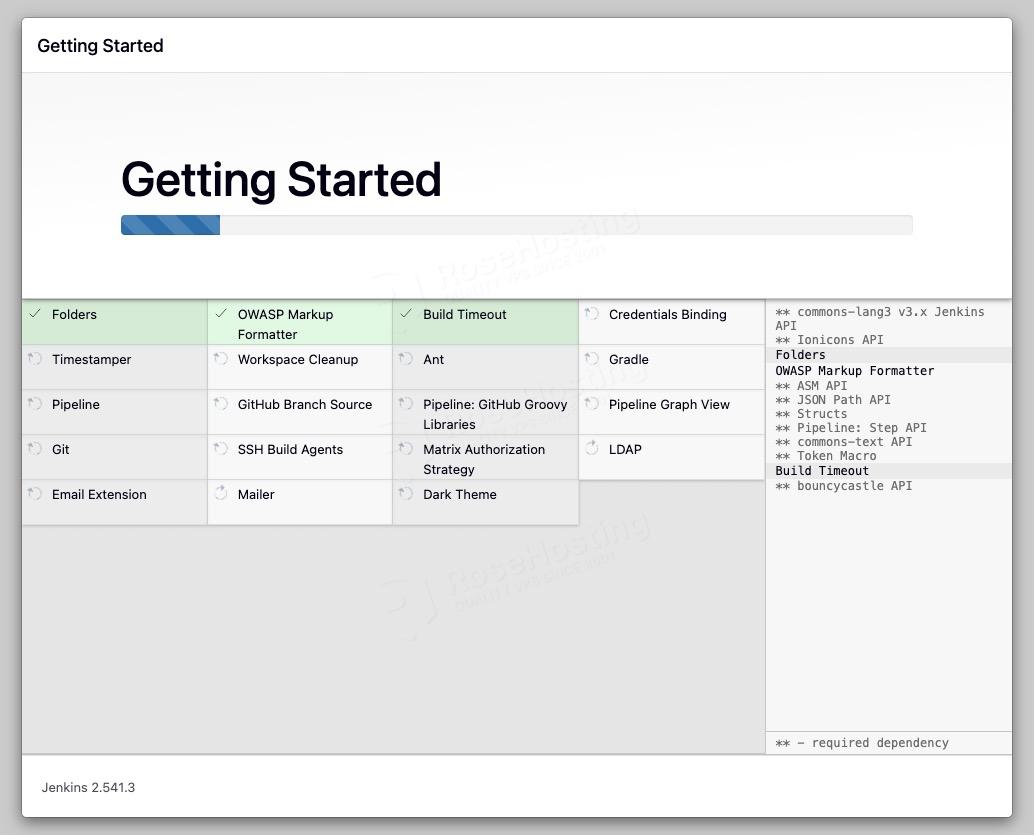Select the Build Timeout plugin label

pyautogui.click(x=465, y=315)
